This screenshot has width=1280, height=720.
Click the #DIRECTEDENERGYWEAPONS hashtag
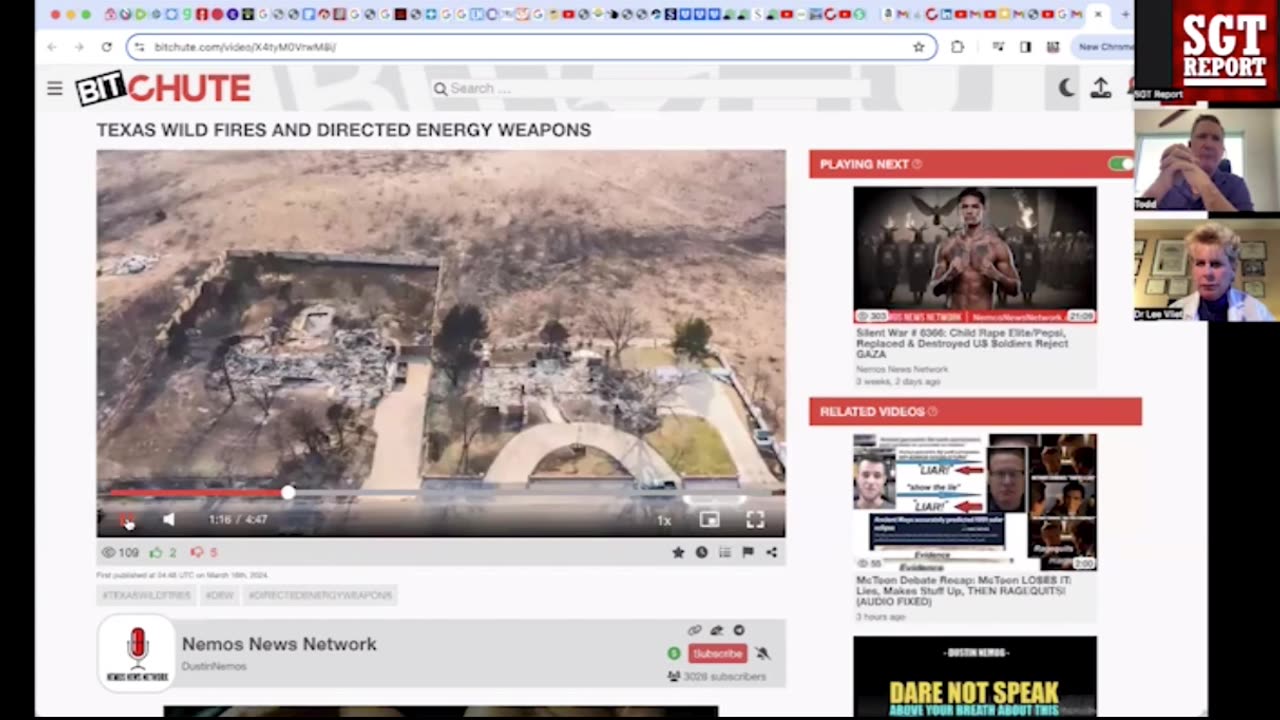click(x=320, y=595)
